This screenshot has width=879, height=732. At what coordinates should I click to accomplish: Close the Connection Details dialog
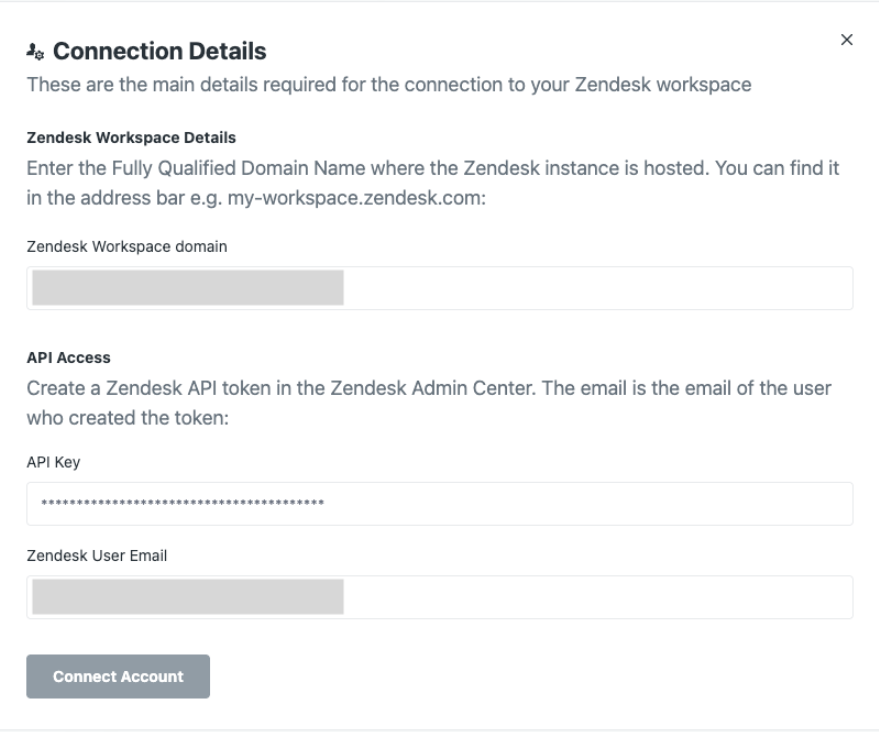pos(847,40)
